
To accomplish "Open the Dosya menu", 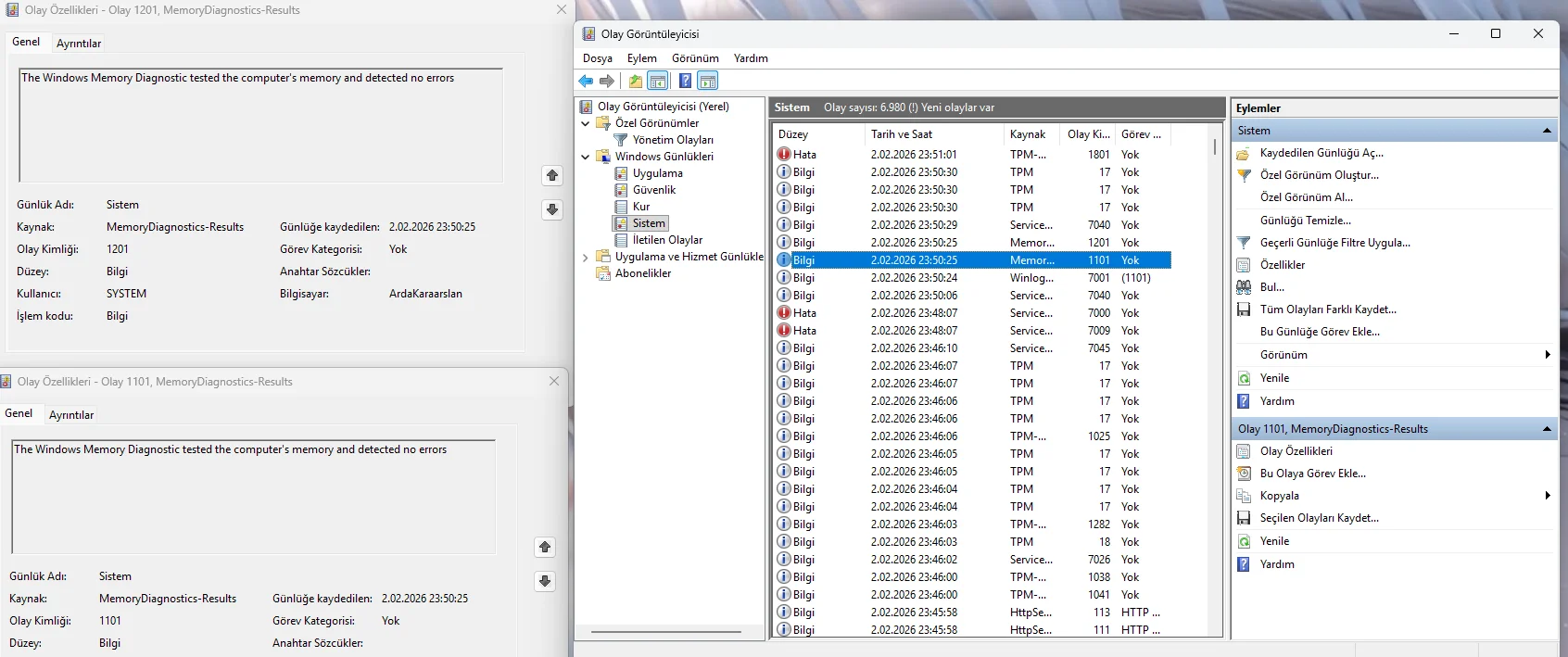I will tap(598, 57).
